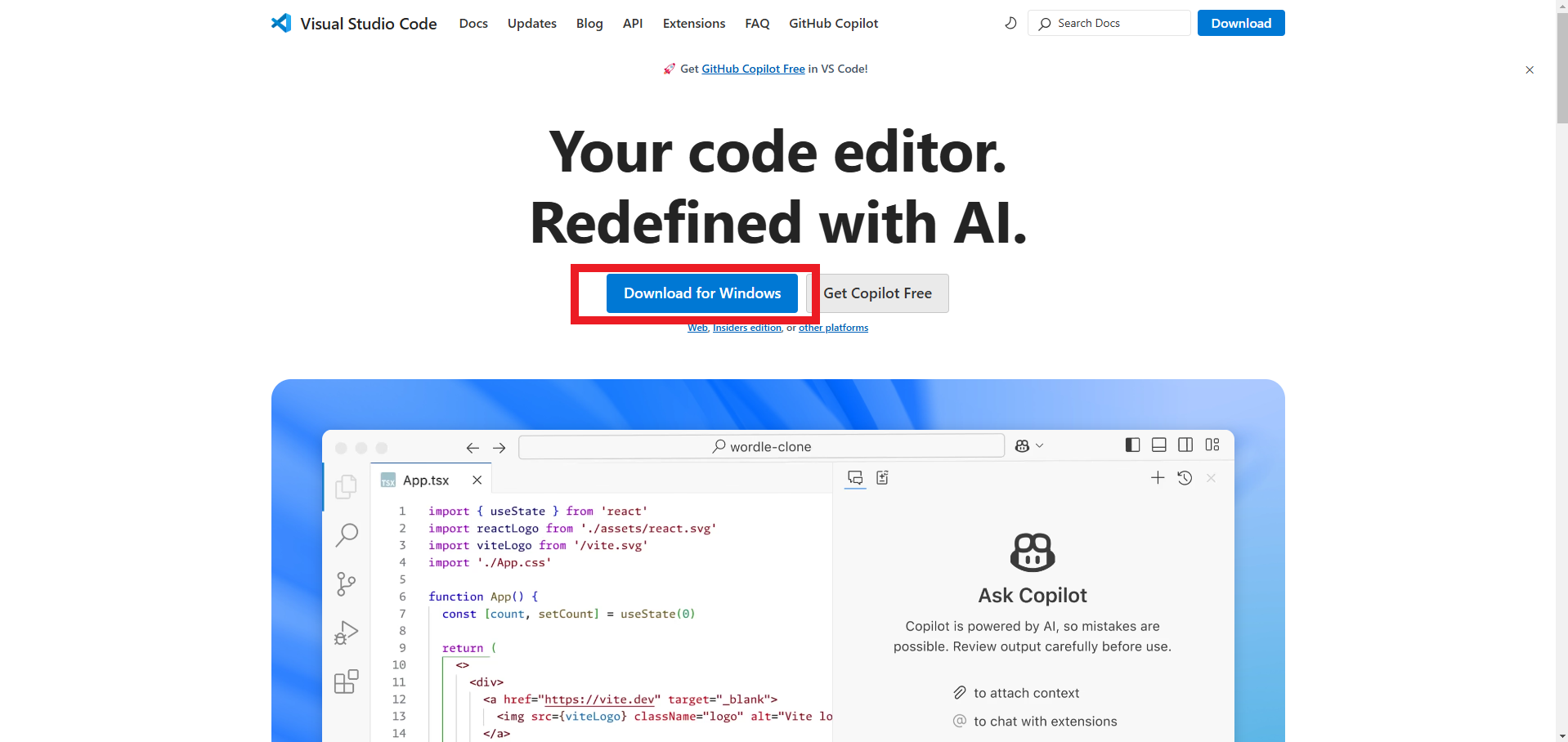Open chat history clock icon
This screenshot has width=1568, height=742.
[1185, 478]
